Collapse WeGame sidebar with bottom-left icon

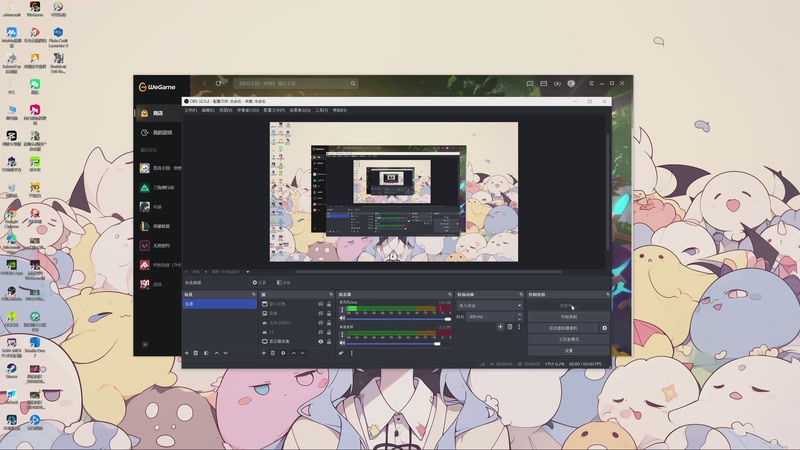(145, 344)
